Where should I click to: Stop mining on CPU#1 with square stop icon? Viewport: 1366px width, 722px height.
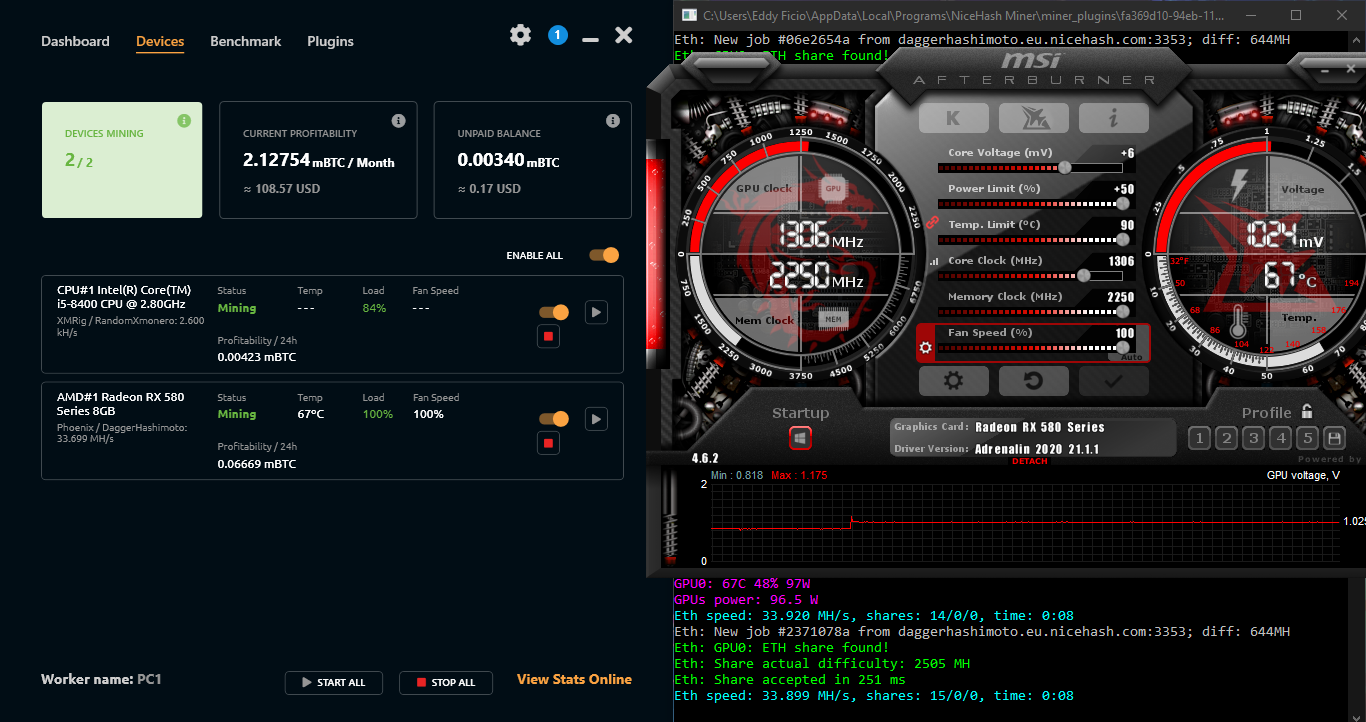tap(548, 336)
